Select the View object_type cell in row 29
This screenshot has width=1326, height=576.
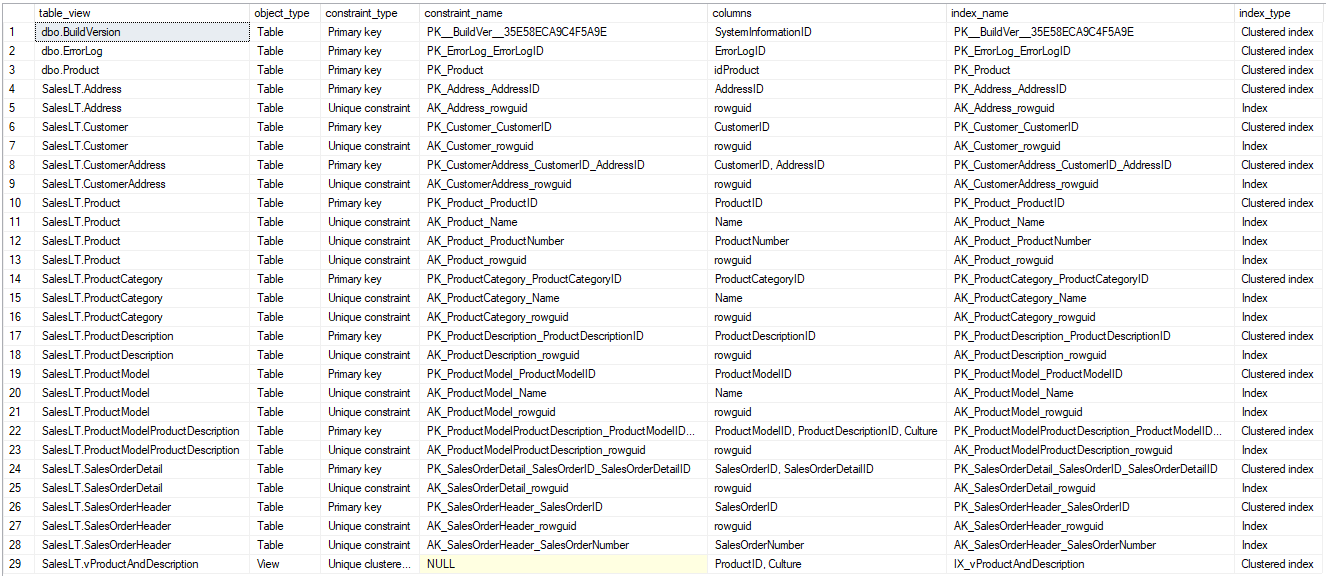267,563
